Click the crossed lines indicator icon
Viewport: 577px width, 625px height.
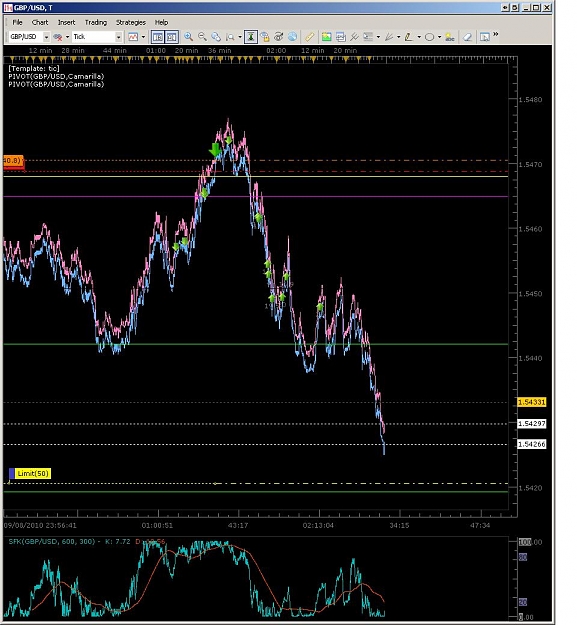pos(354,37)
